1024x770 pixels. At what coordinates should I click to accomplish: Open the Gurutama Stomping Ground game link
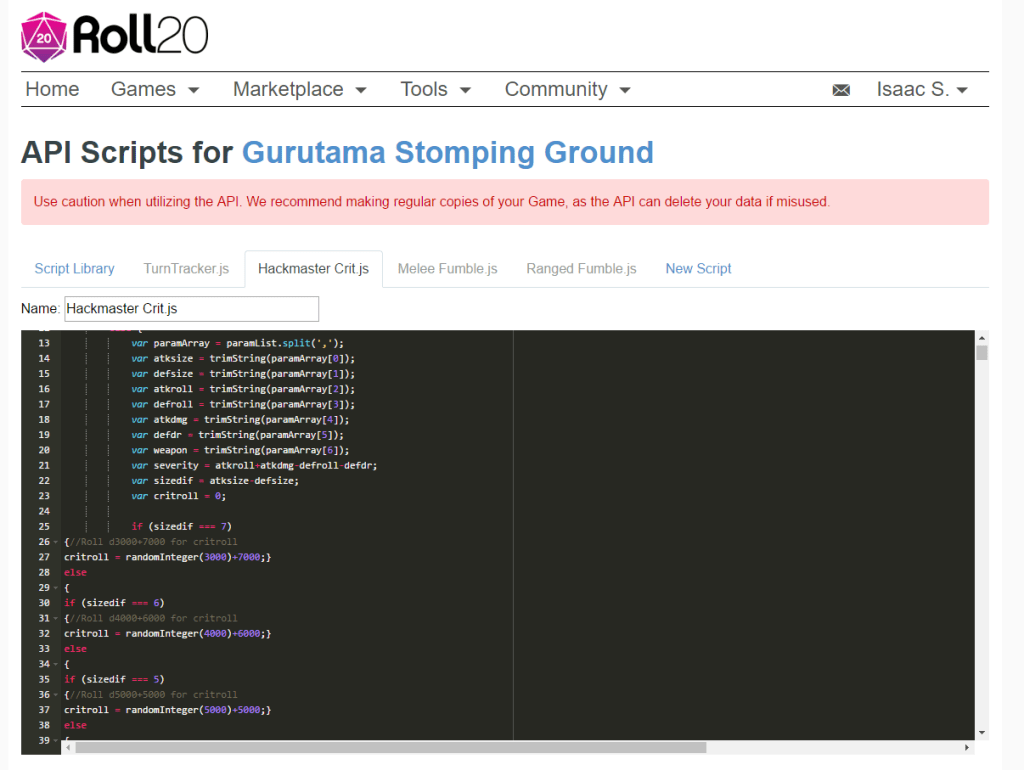(x=447, y=153)
